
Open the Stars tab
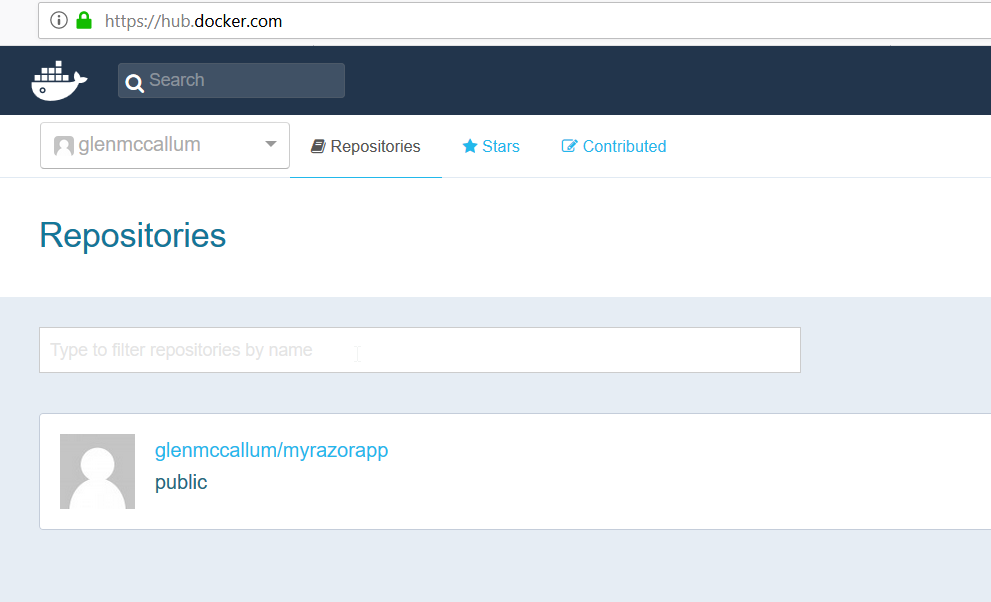[491, 147]
